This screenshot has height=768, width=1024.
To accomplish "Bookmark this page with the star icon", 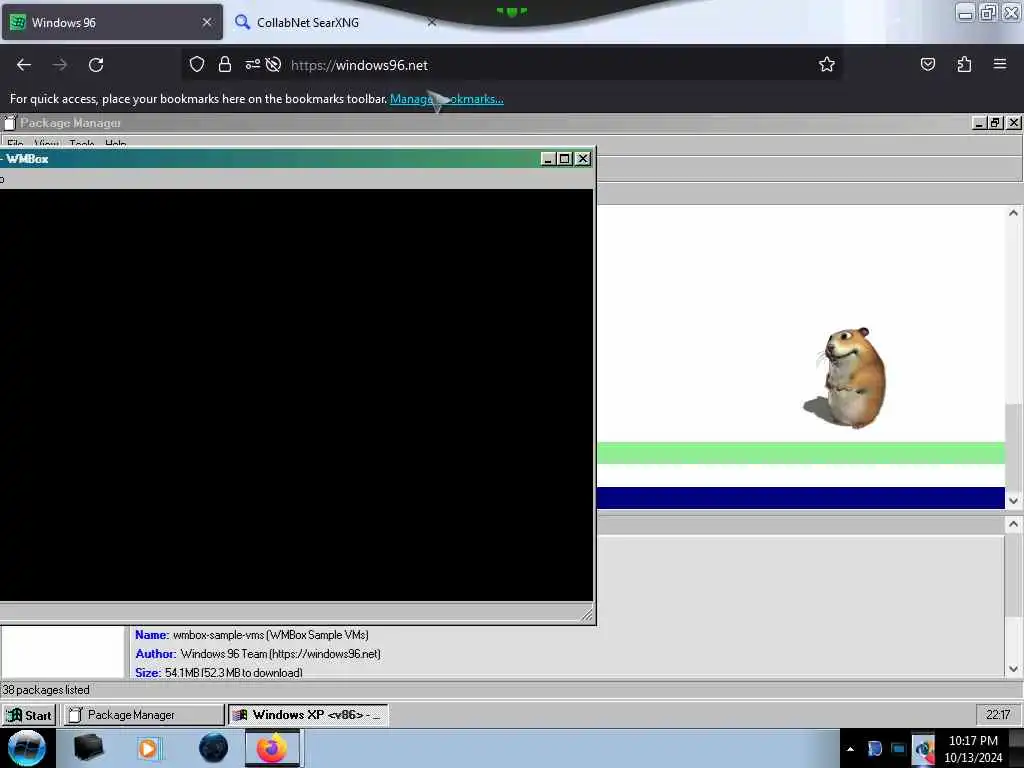I will [x=827, y=64].
